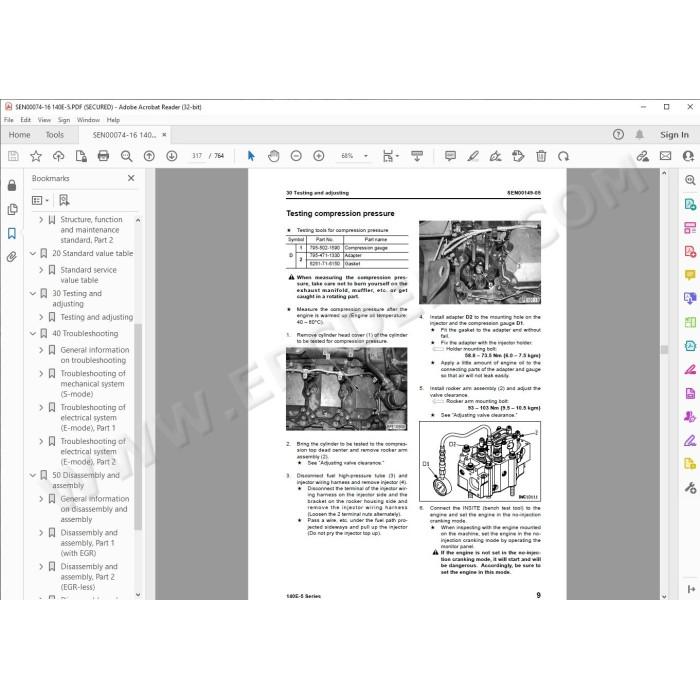Image resolution: width=700 pixels, height=700 pixels.
Task: Click the Delete trash icon
Action: coord(541,156)
